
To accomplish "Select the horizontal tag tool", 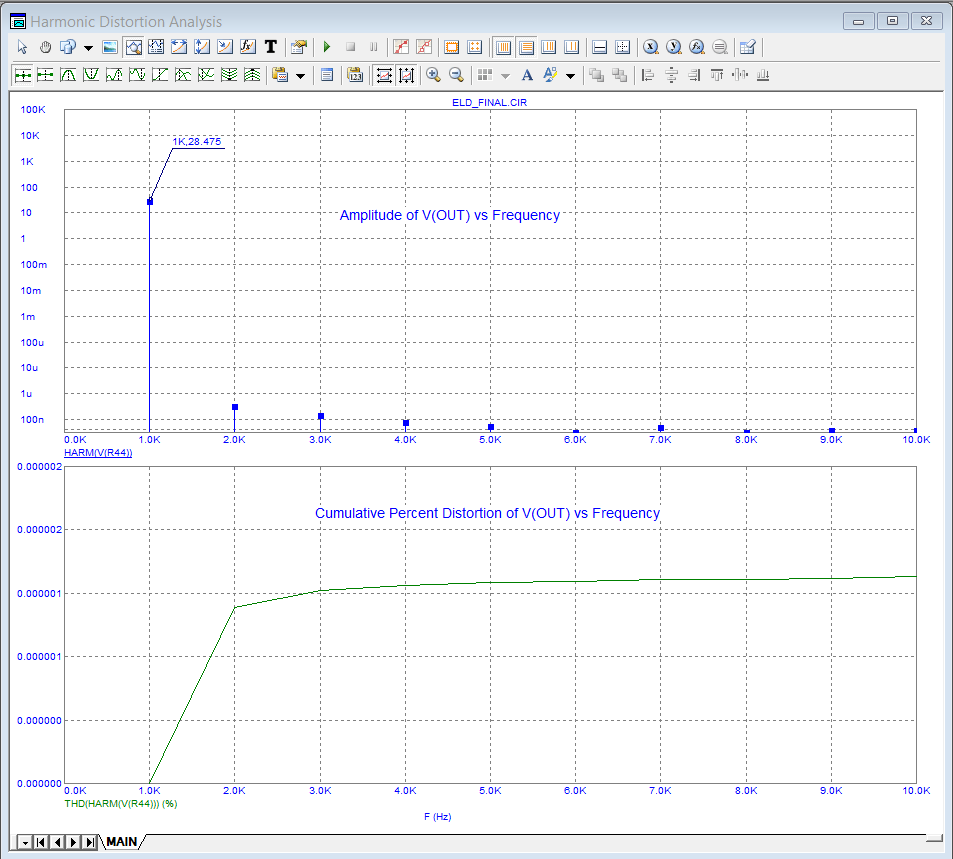I will (179, 47).
